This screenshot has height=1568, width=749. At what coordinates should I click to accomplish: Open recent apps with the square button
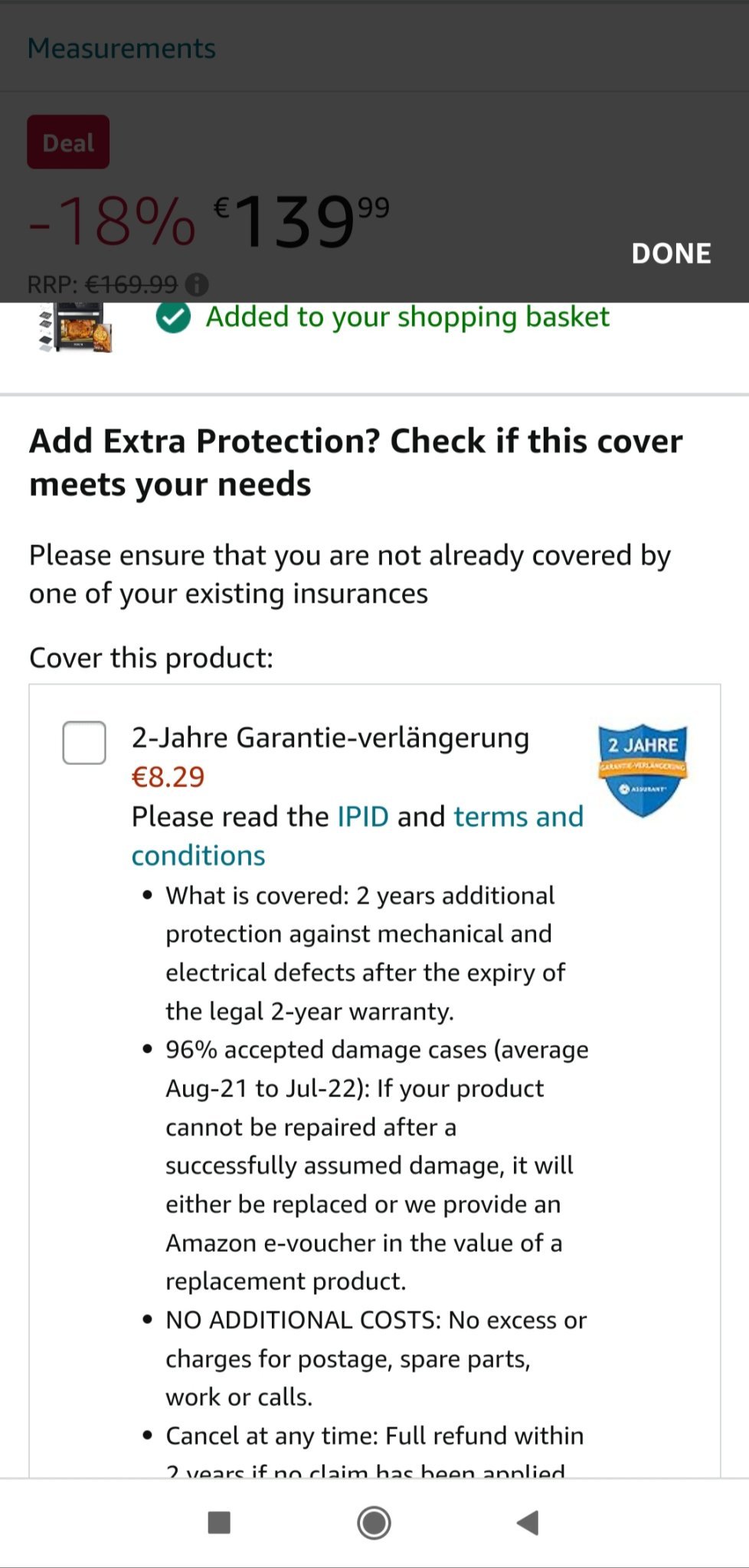(x=219, y=1522)
